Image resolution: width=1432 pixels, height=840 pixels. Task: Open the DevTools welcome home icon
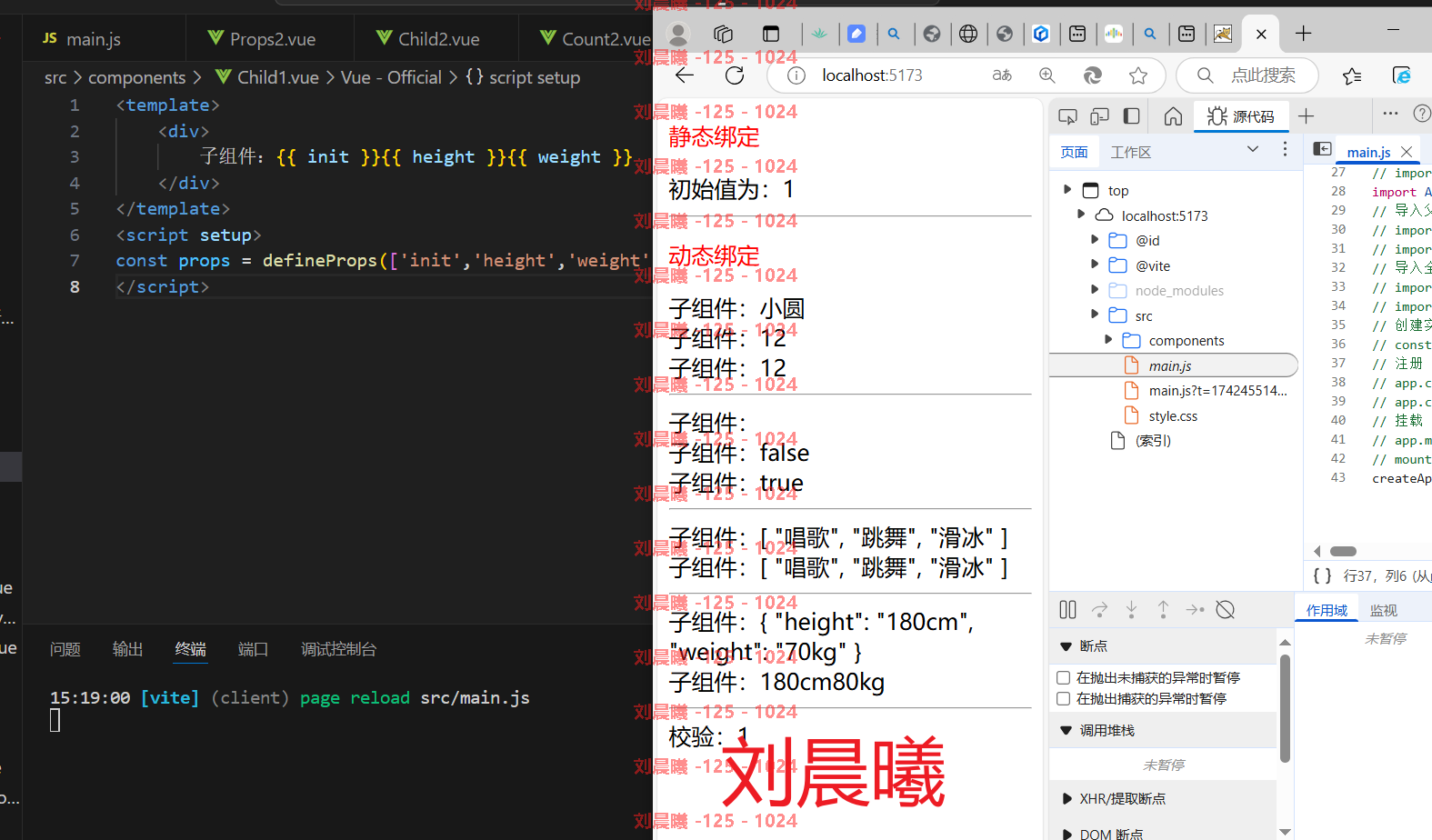[1173, 116]
